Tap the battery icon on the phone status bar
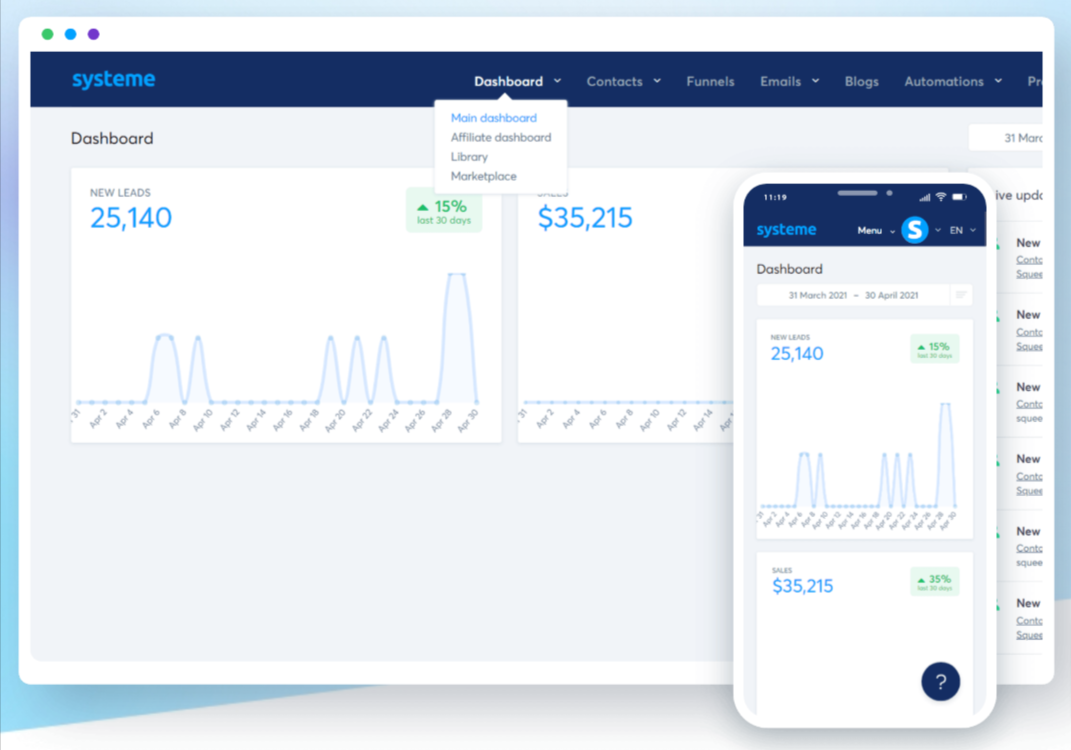Image resolution: width=1071 pixels, height=750 pixels. (x=960, y=196)
